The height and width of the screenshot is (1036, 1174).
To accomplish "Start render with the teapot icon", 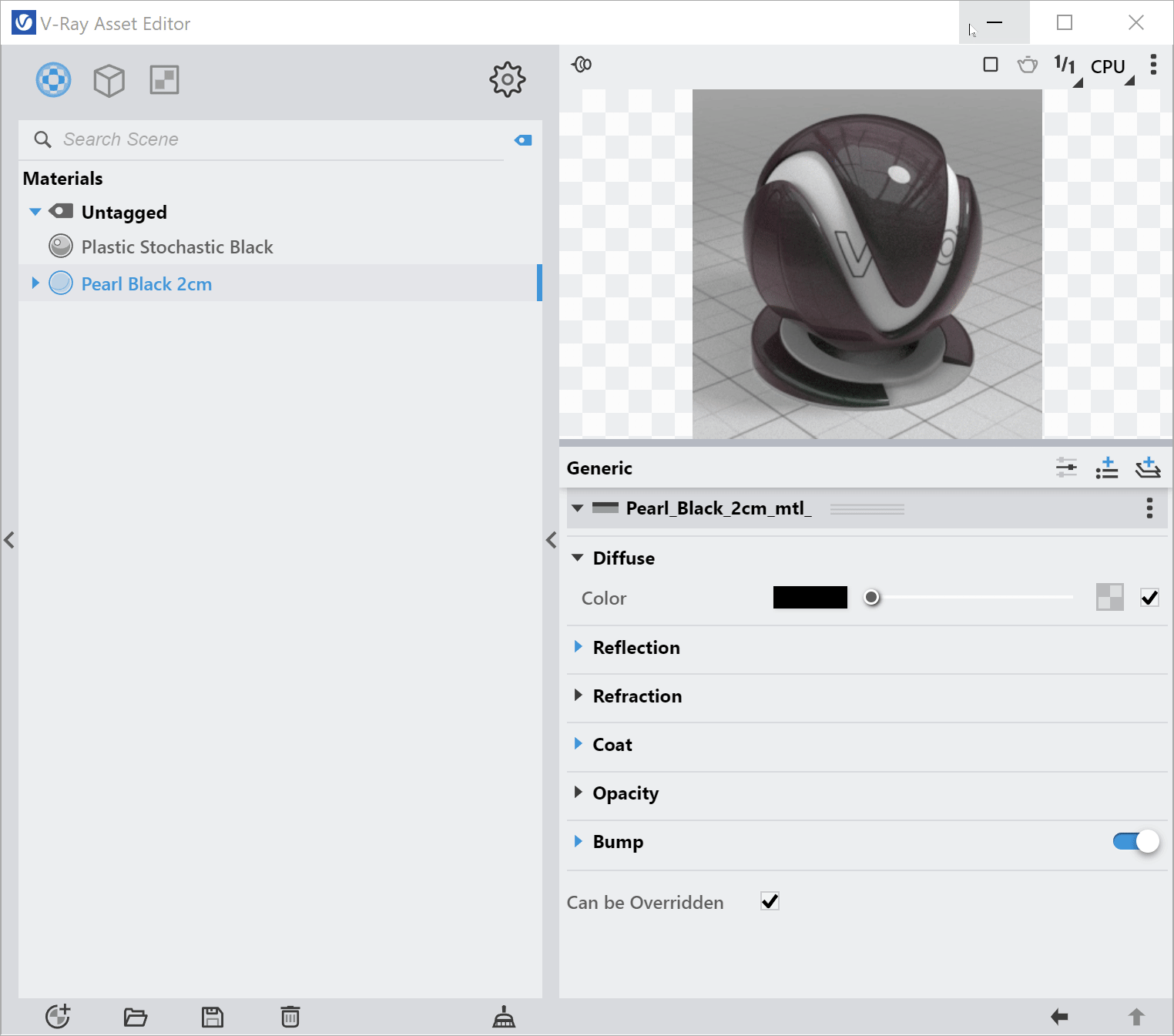I will pyautogui.click(x=1028, y=65).
